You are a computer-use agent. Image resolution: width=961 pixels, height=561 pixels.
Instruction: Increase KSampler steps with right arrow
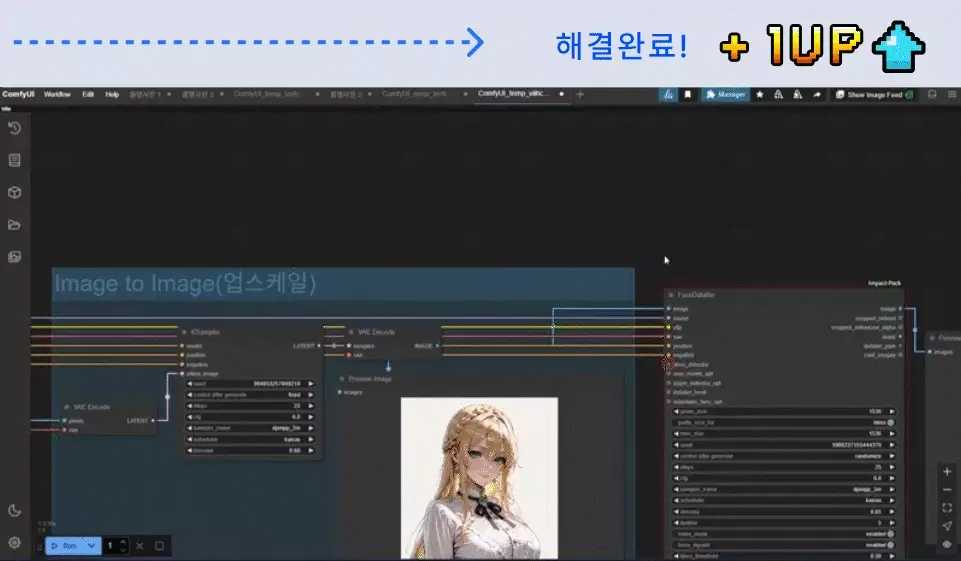(x=311, y=406)
